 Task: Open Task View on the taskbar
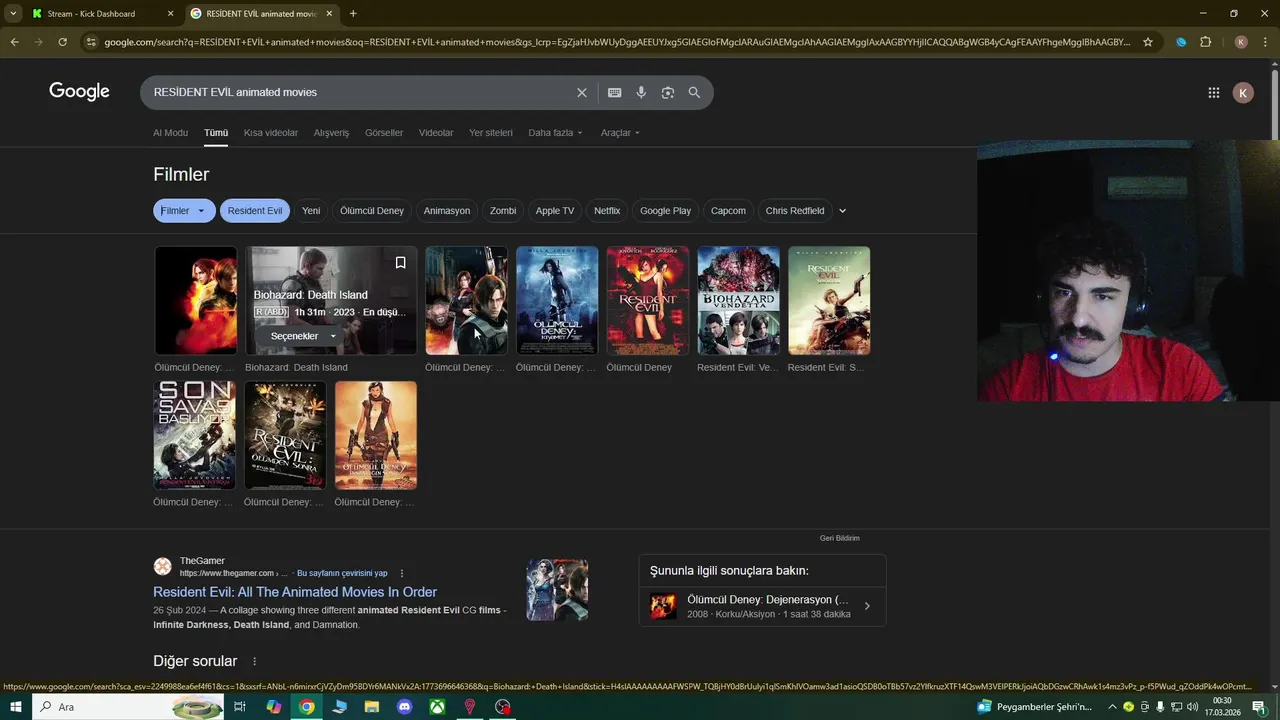240,707
